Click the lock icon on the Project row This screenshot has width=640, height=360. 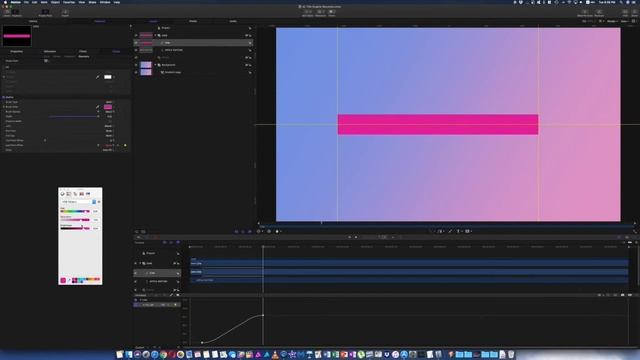tap(250, 28)
